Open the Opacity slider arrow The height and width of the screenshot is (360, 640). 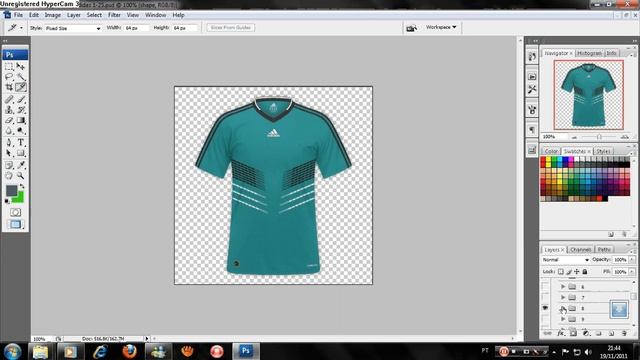click(x=632, y=260)
